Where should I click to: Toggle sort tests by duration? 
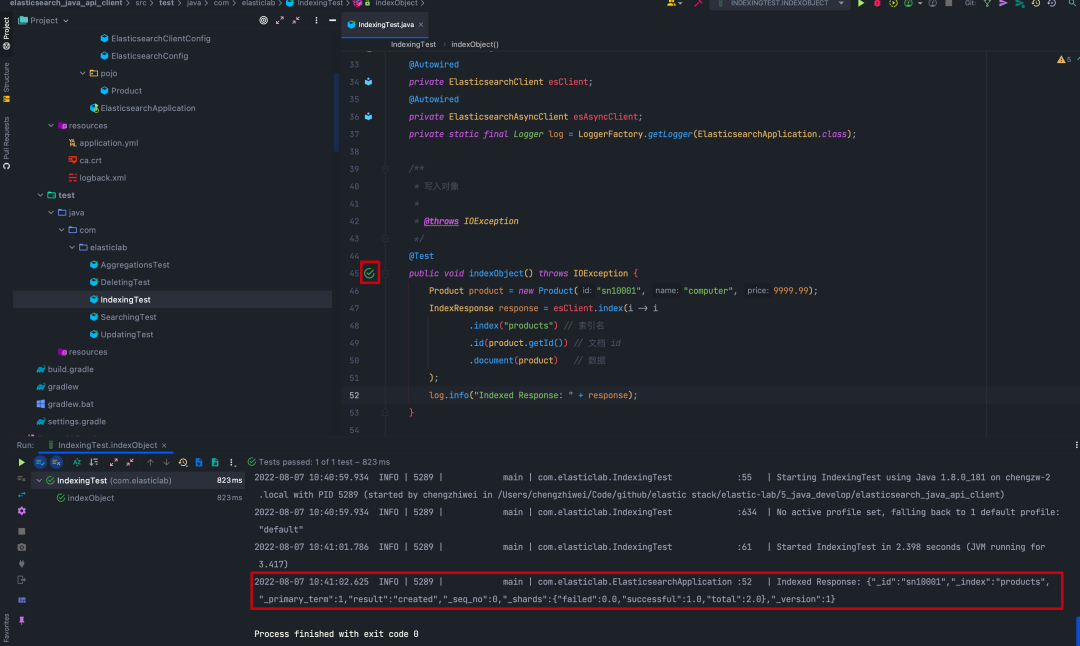[x=94, y=462]
